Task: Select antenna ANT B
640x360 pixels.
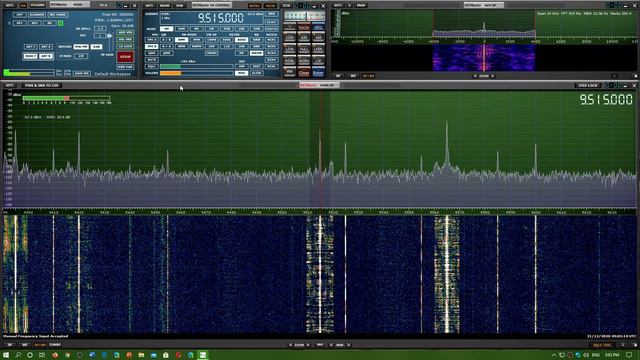Action: click(46, 56)
